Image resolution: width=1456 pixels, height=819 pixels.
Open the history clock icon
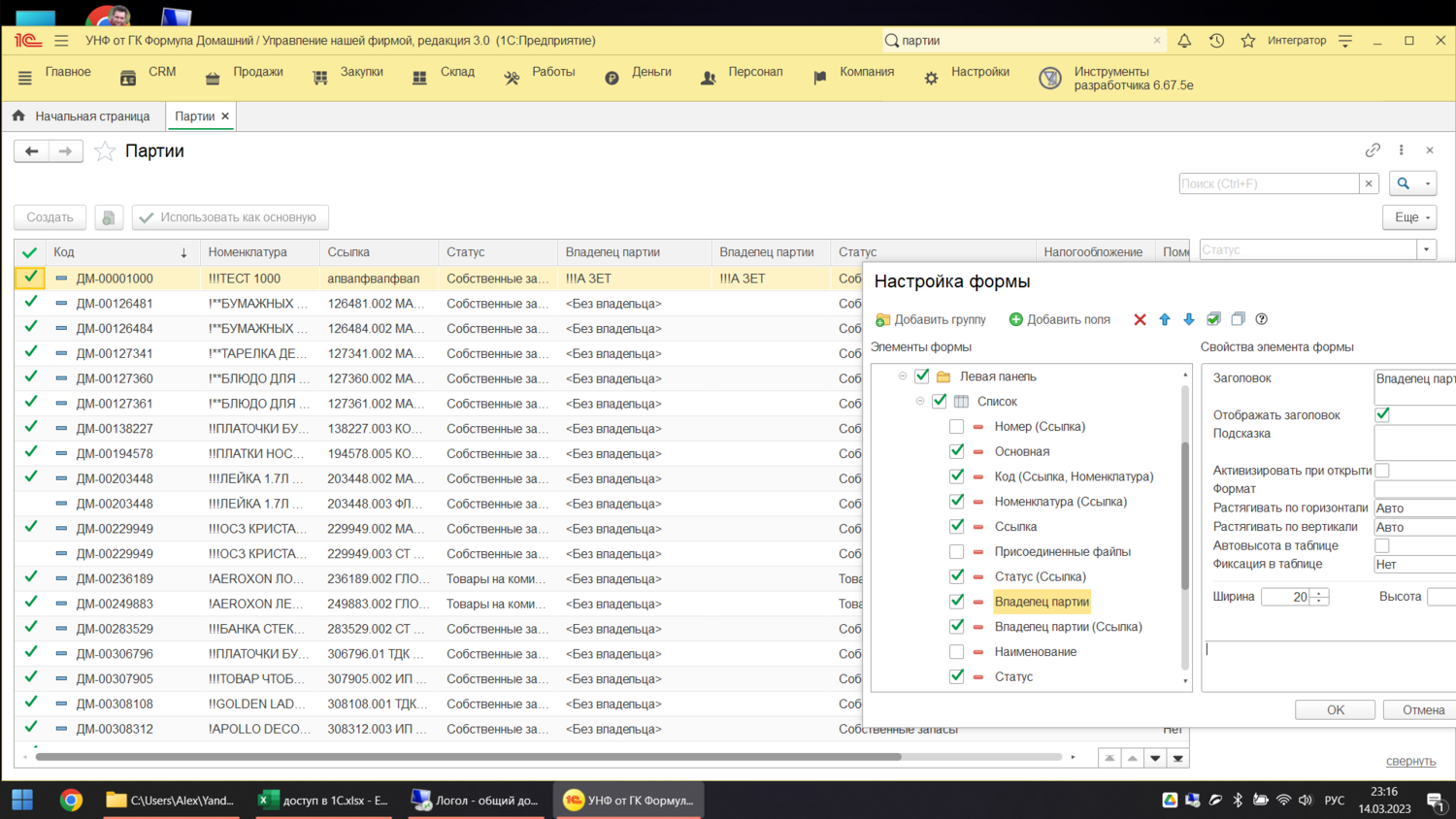coord(1216,41)
